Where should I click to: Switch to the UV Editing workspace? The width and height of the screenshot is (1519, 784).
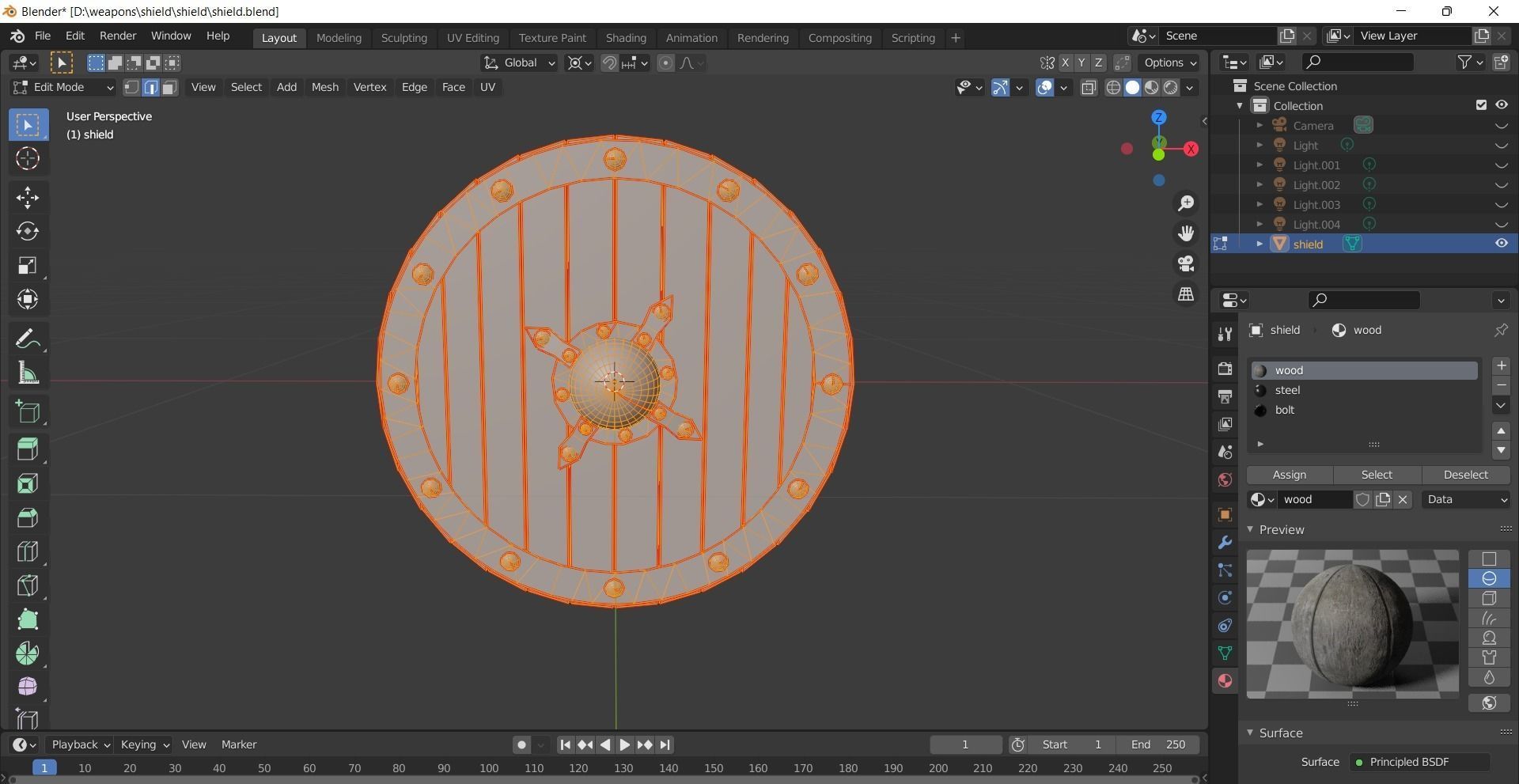pyautogui.click(x=472, y=38)
